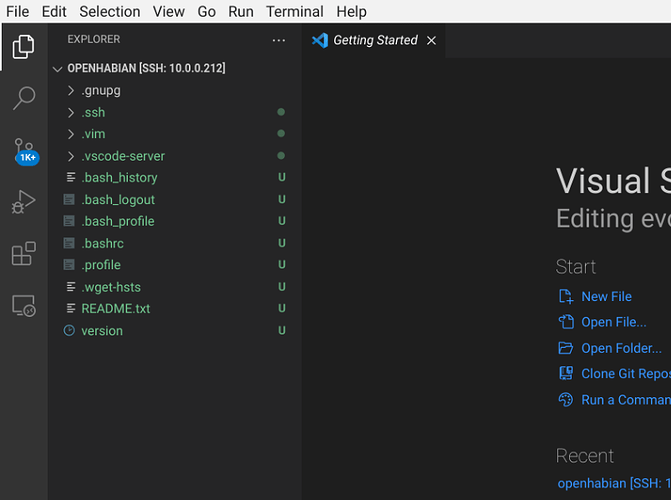The width and height of the screenshot is (671, 500).
Task: Open the Extensions view icon
Action: (x=24, y=253)
